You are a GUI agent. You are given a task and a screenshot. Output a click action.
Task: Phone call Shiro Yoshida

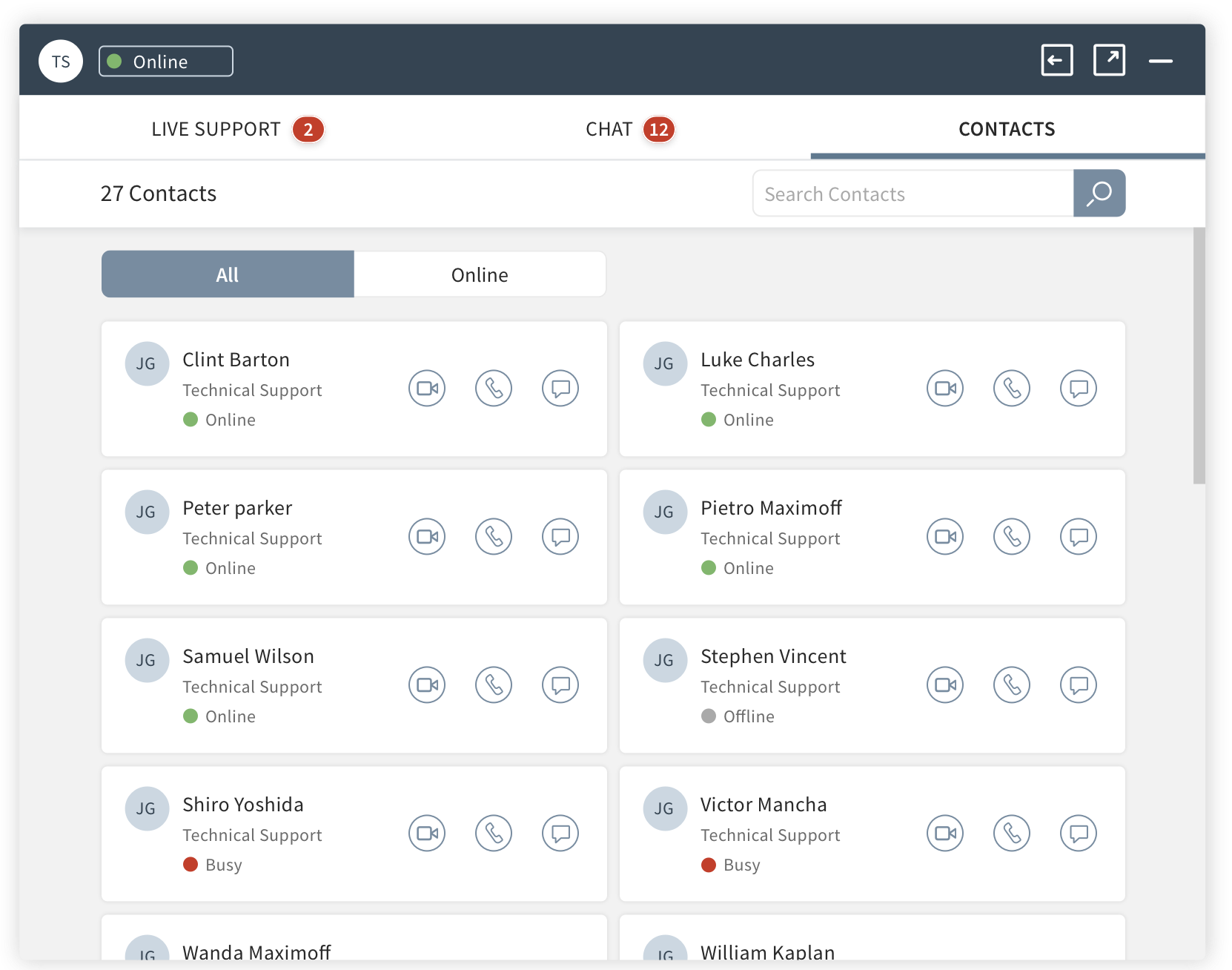(494, 833)
